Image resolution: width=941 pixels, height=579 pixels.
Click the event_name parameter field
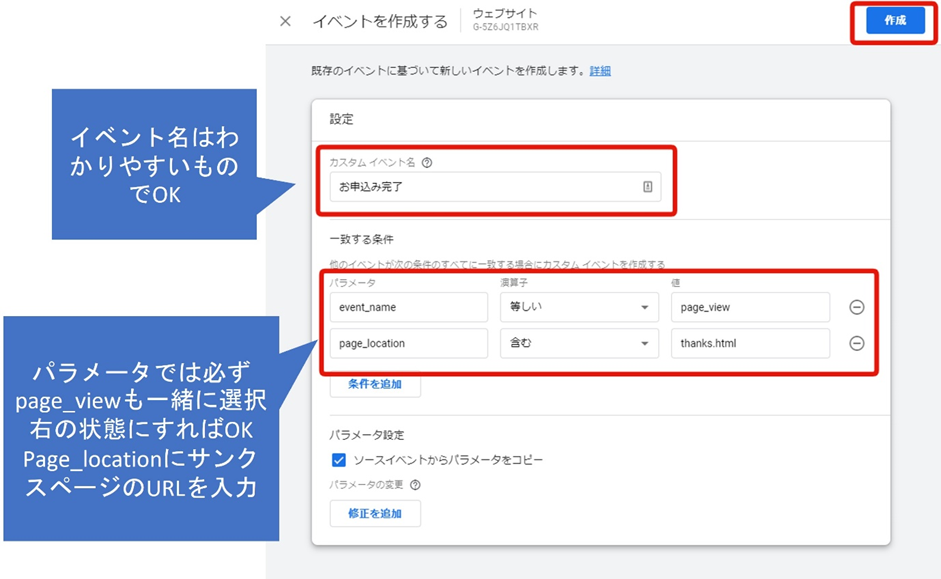[x=409, y=307]
